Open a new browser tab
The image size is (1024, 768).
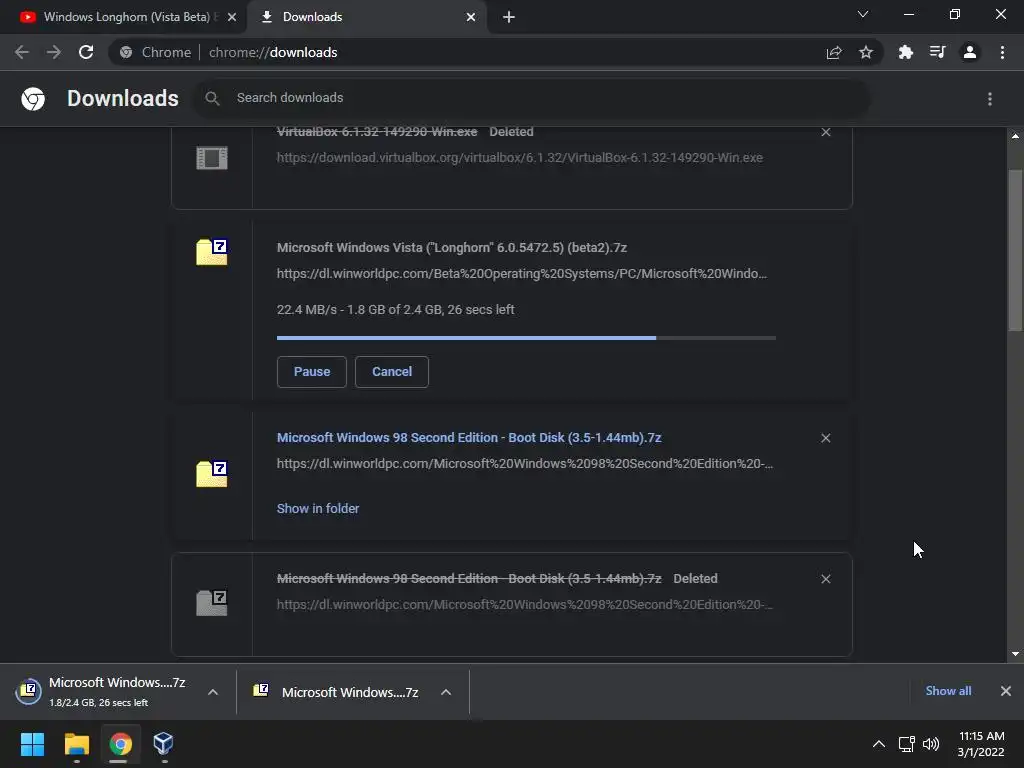[509, 17]
